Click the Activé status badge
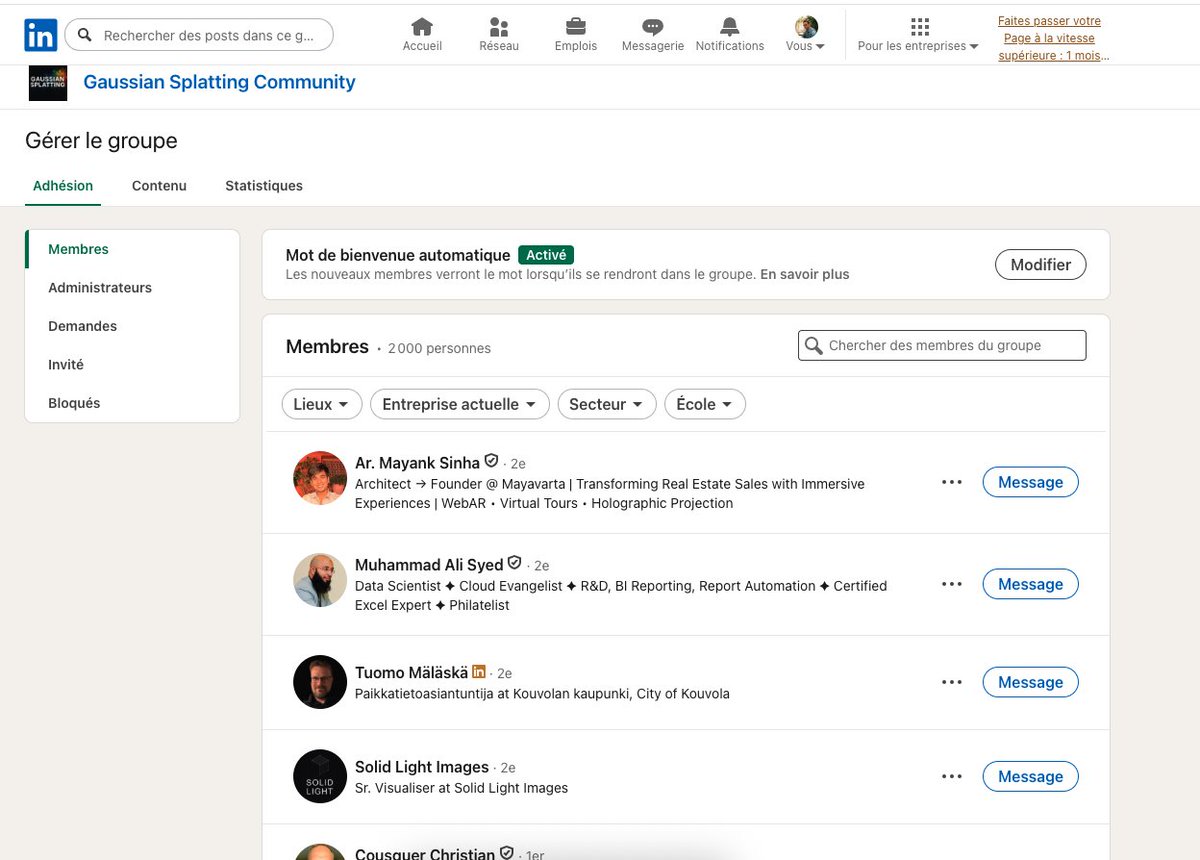Viewport: 1200px width, 860px height. [x=546, y=255]
